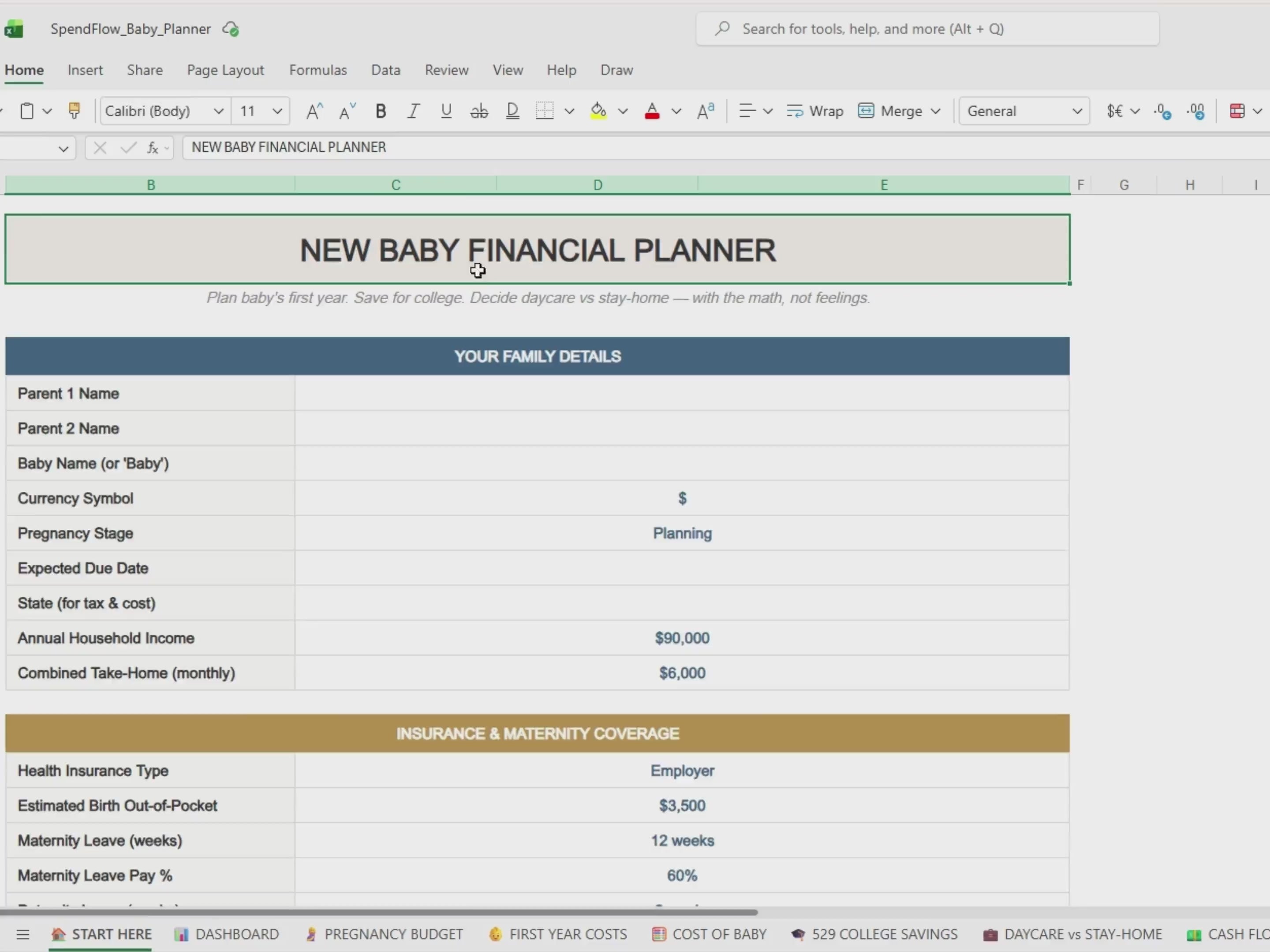This screenshot has width=1270, height=952.
Task: Cancel formula entry with the X icon
Action: click(x=100, y=148)
